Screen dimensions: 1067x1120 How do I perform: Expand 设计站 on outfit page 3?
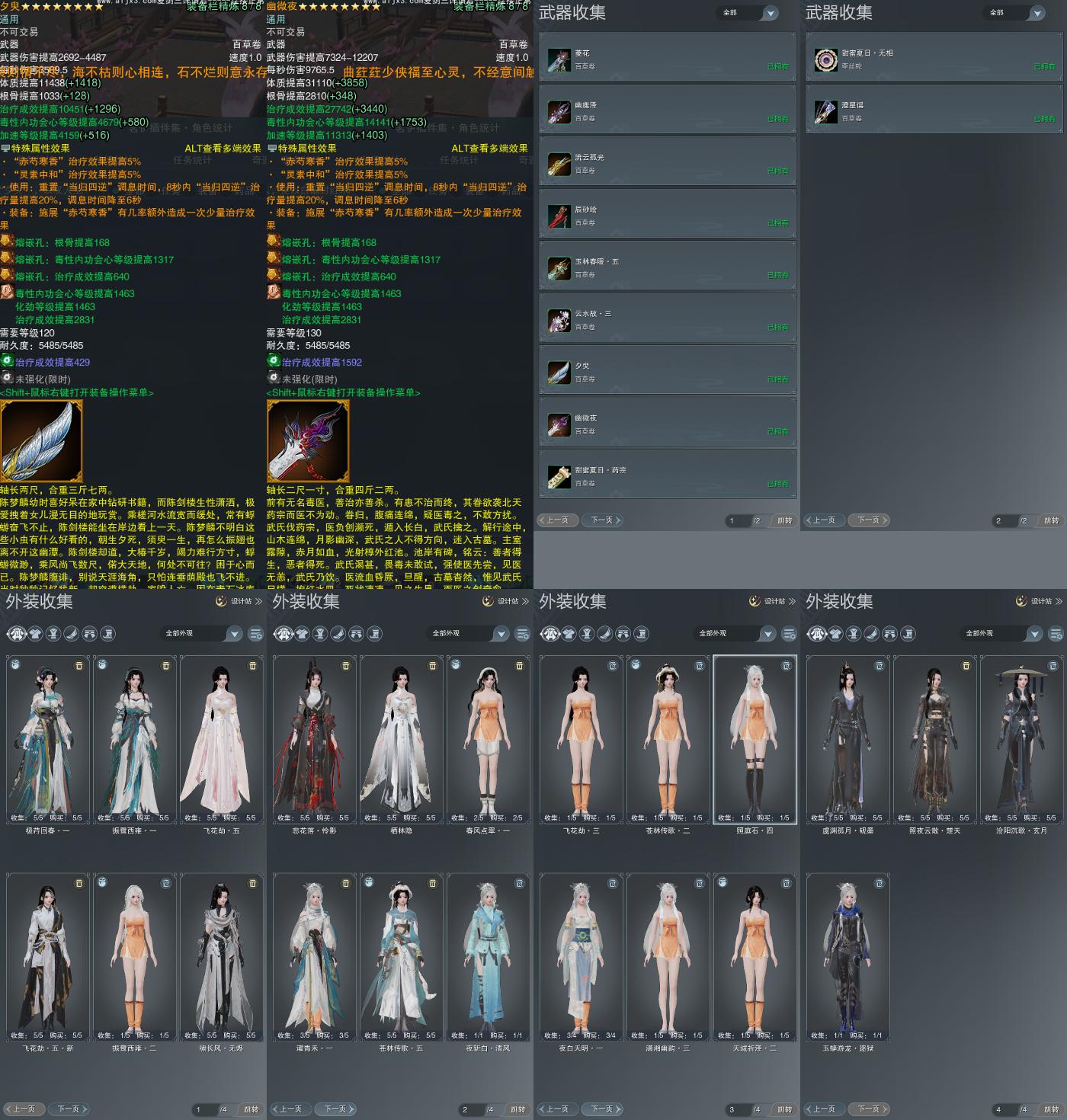click(772, 601)
